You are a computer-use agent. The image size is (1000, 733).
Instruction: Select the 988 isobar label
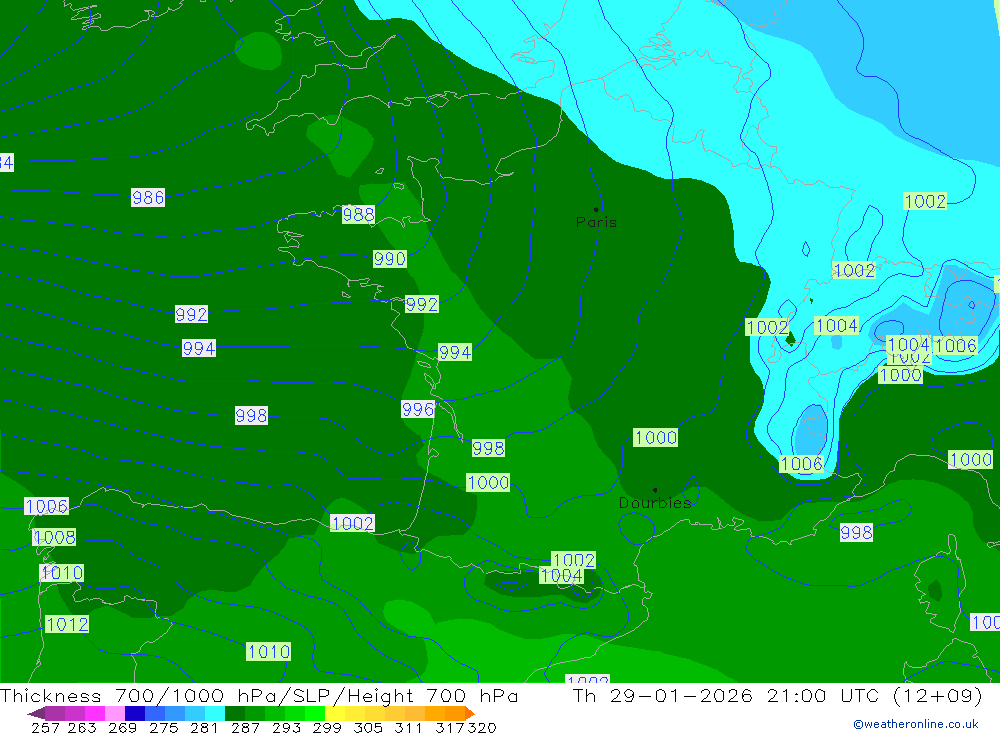click(x=358, y=214)
